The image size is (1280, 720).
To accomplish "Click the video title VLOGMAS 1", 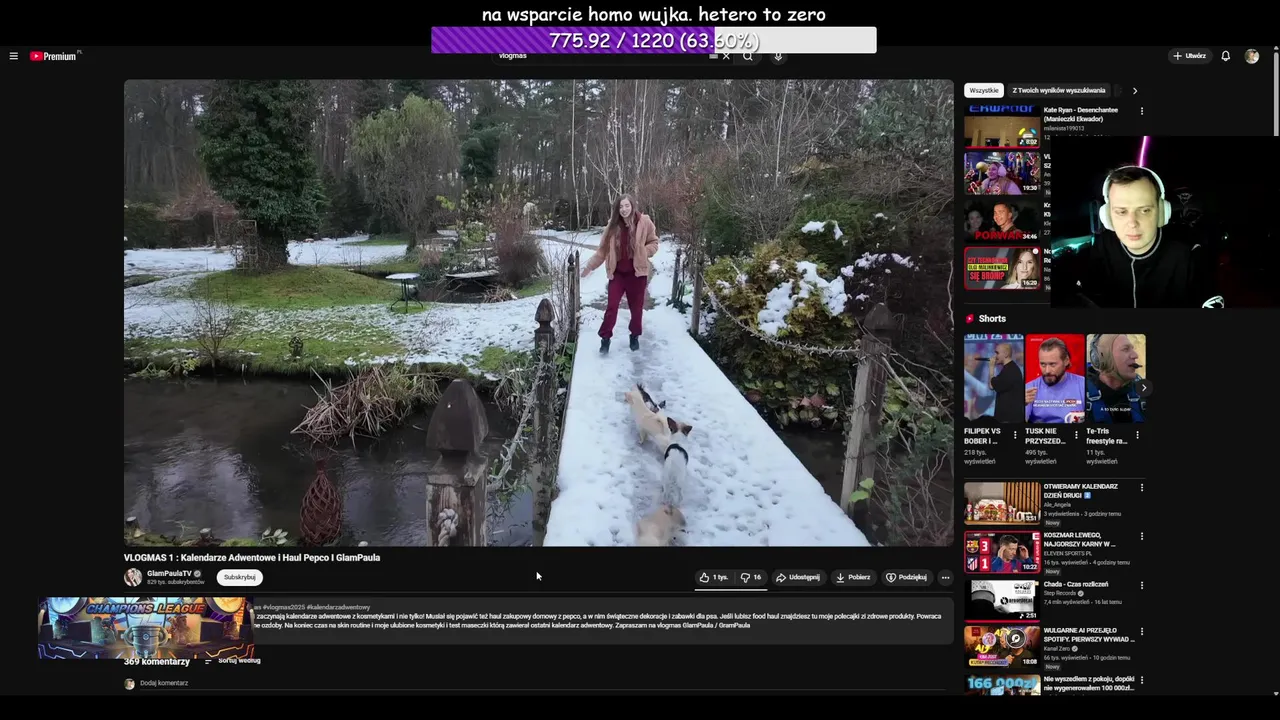I will pyautogui.click(x=252, y=558).
